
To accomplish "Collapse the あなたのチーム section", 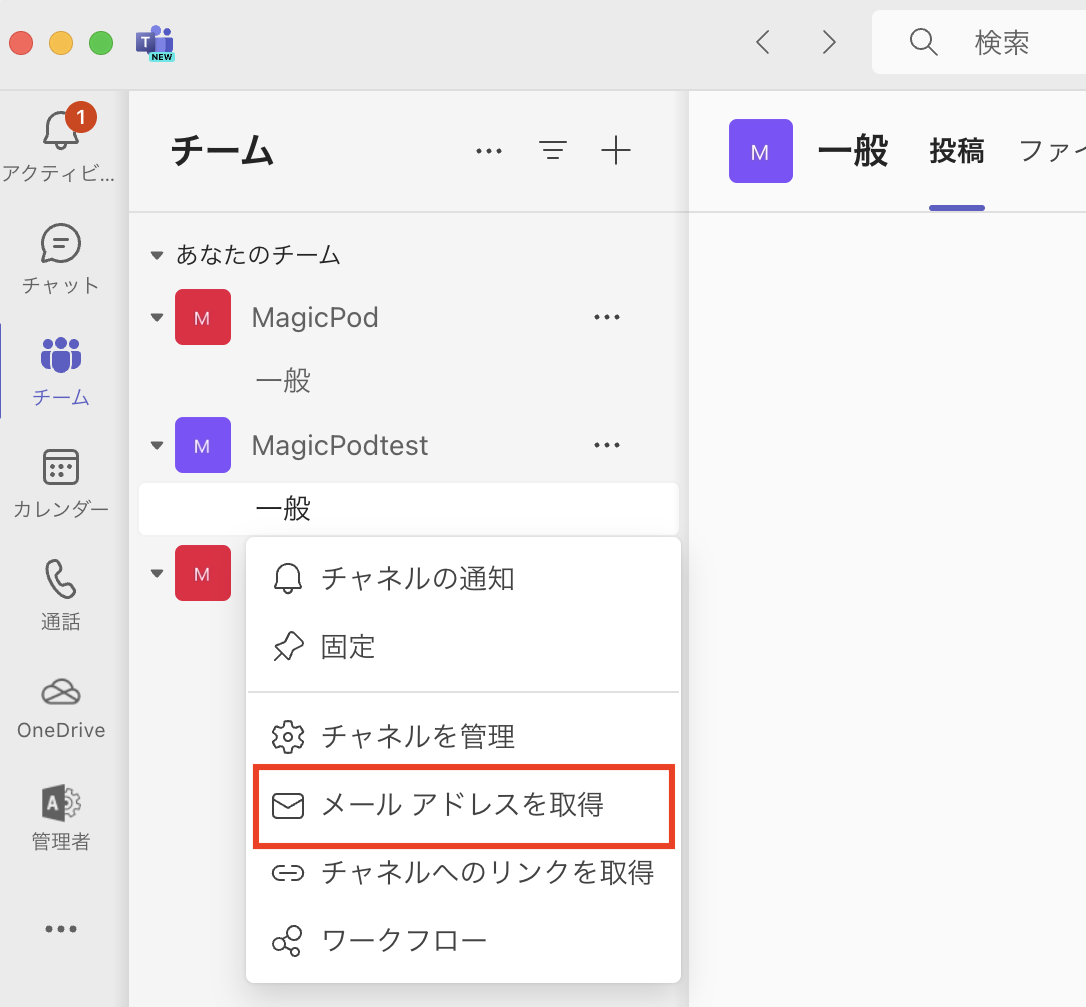I will pos(157,256).
